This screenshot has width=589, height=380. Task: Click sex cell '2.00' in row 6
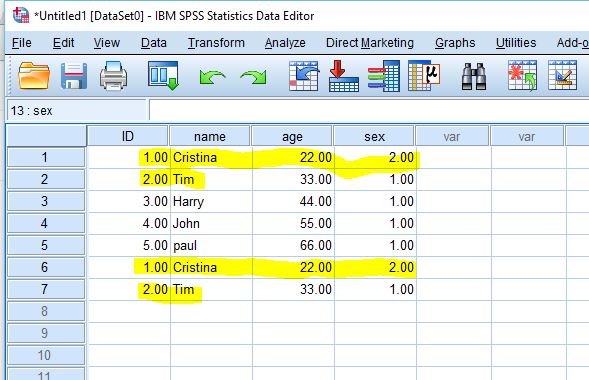375,267
